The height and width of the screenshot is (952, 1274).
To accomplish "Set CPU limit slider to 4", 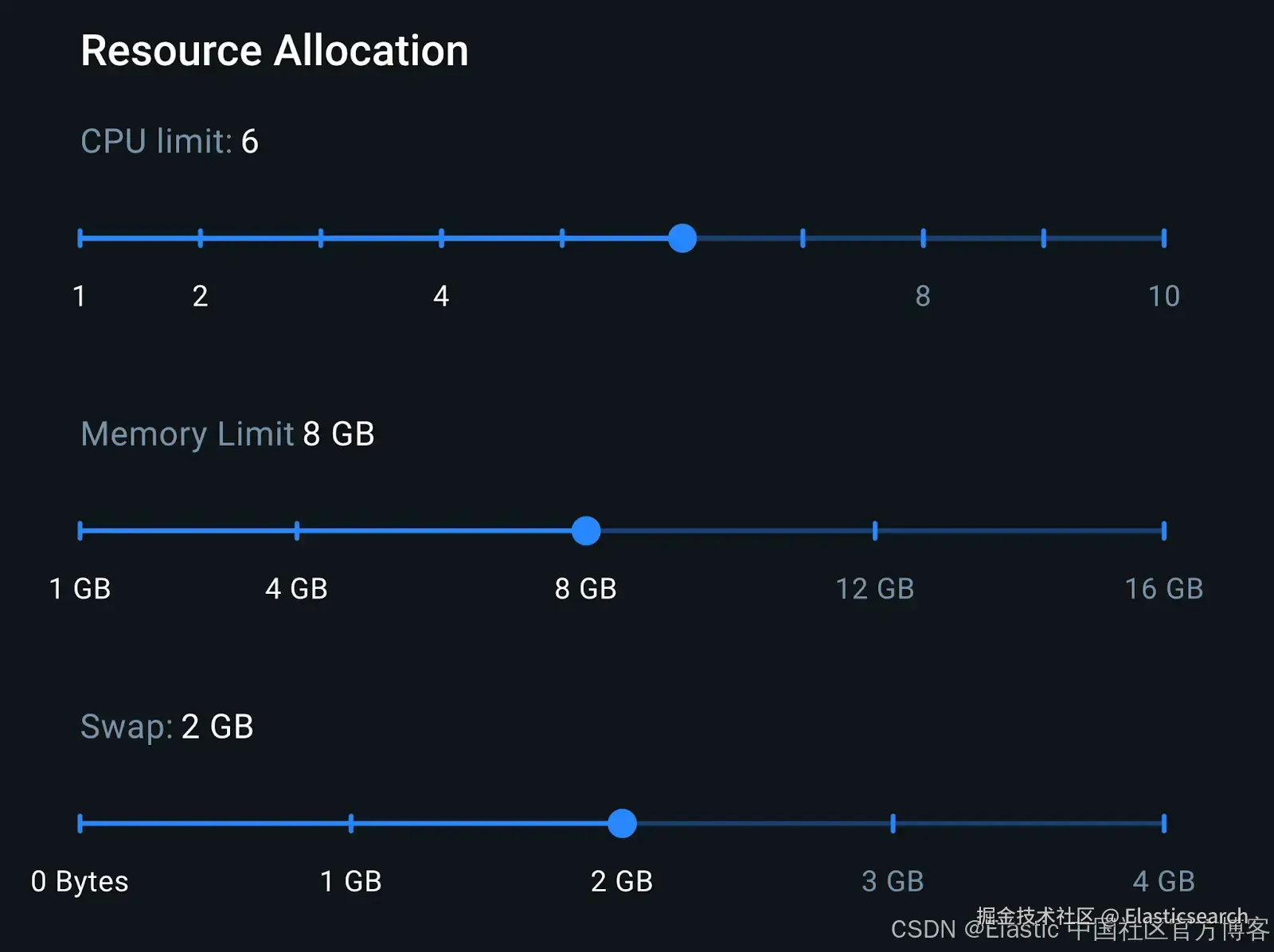I will (441, 238).
